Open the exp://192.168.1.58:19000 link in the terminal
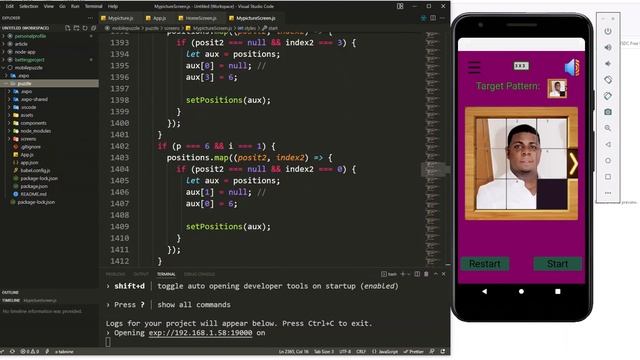The height and width of the screenshot is (360, 640). tap(200, 333)
